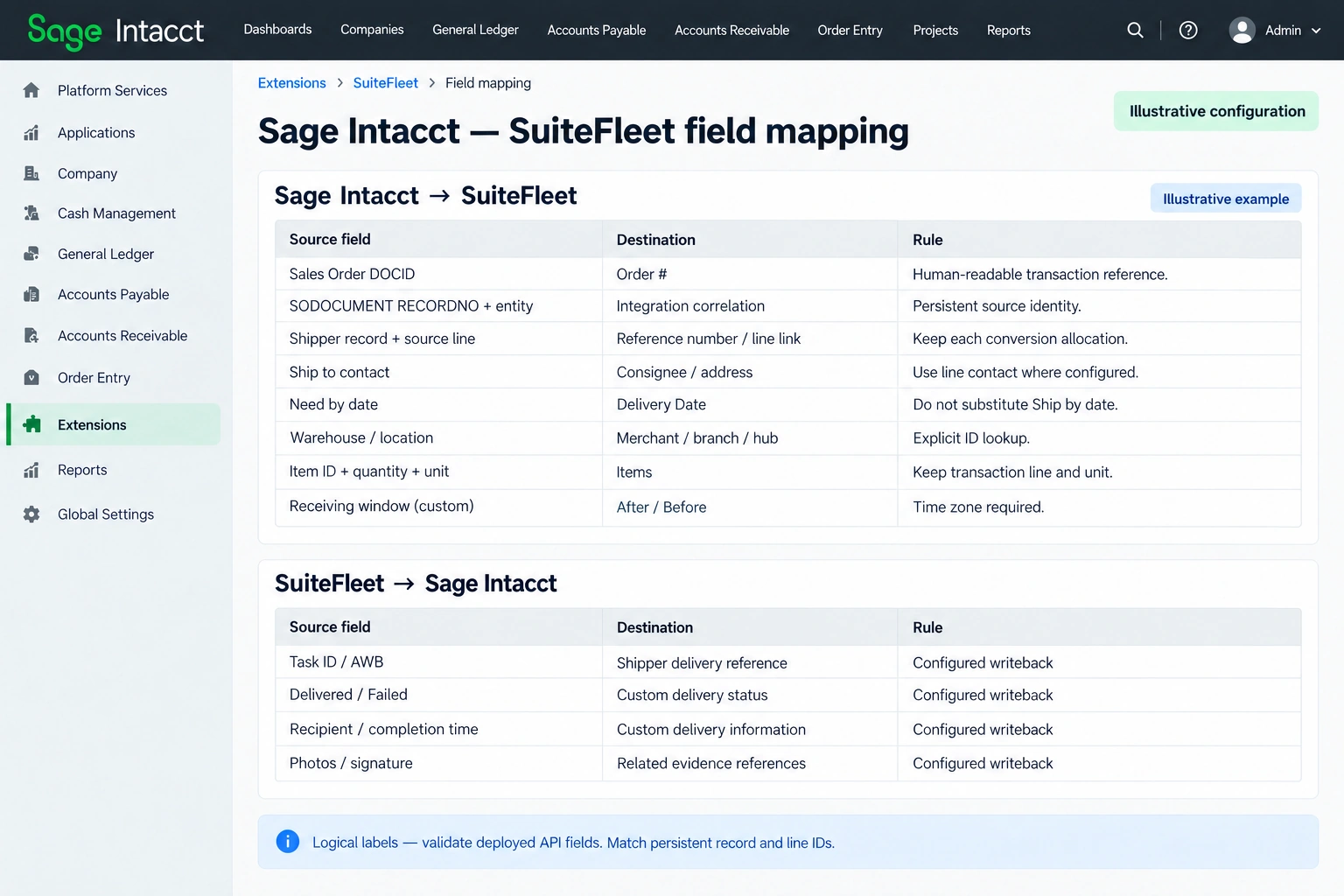Click the Accounts Receivable sidebar icon
Image resolution: width=1344 pixels, height=896 pixels.
tap(31, 335)
